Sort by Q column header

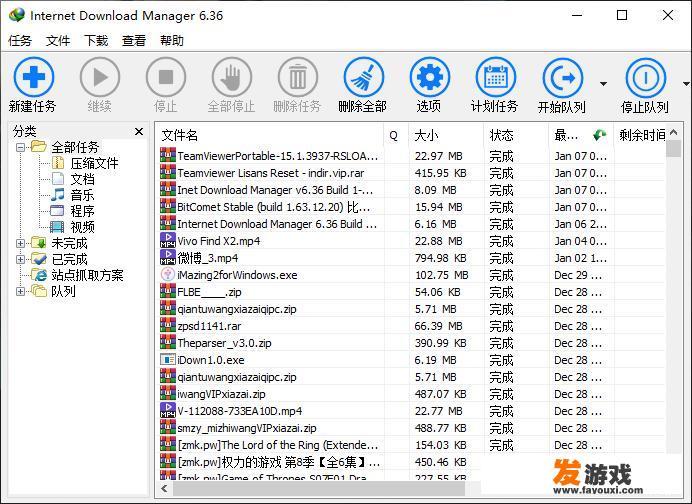[396, 135]
